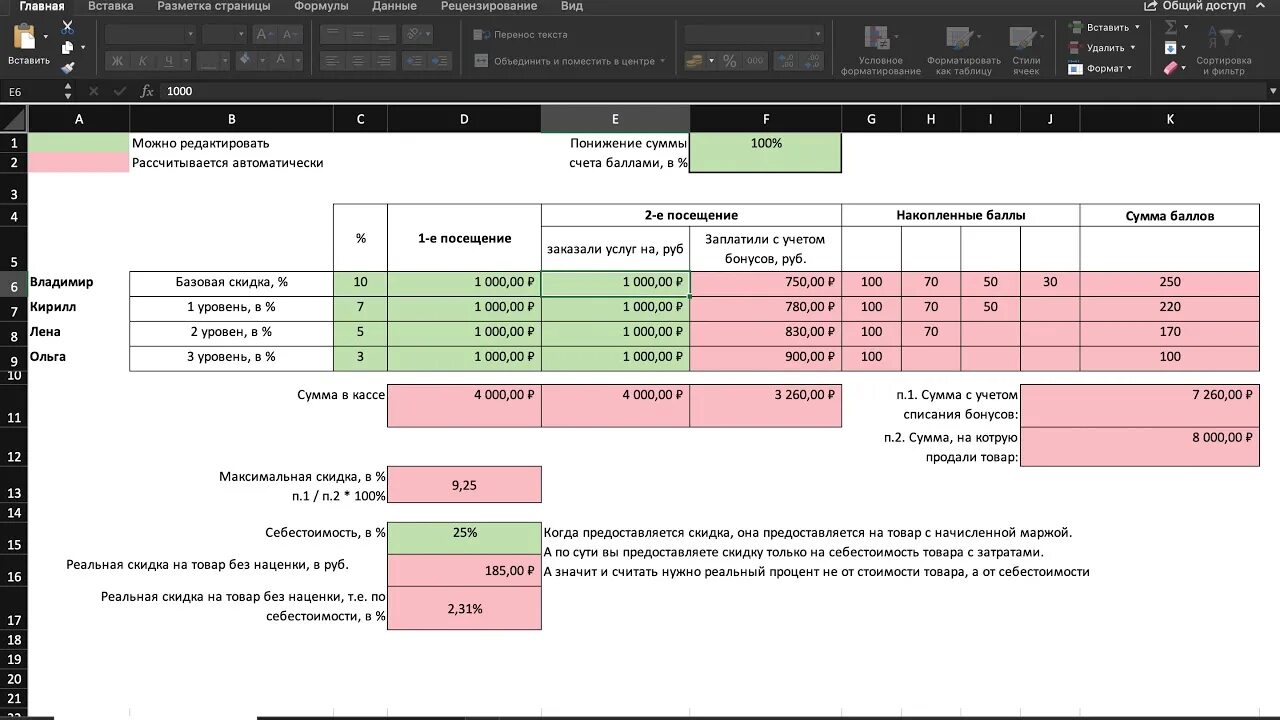The image size is (1280, 720).
Task: Toggle bottom vertical alignment
Action: click(385, 34)
